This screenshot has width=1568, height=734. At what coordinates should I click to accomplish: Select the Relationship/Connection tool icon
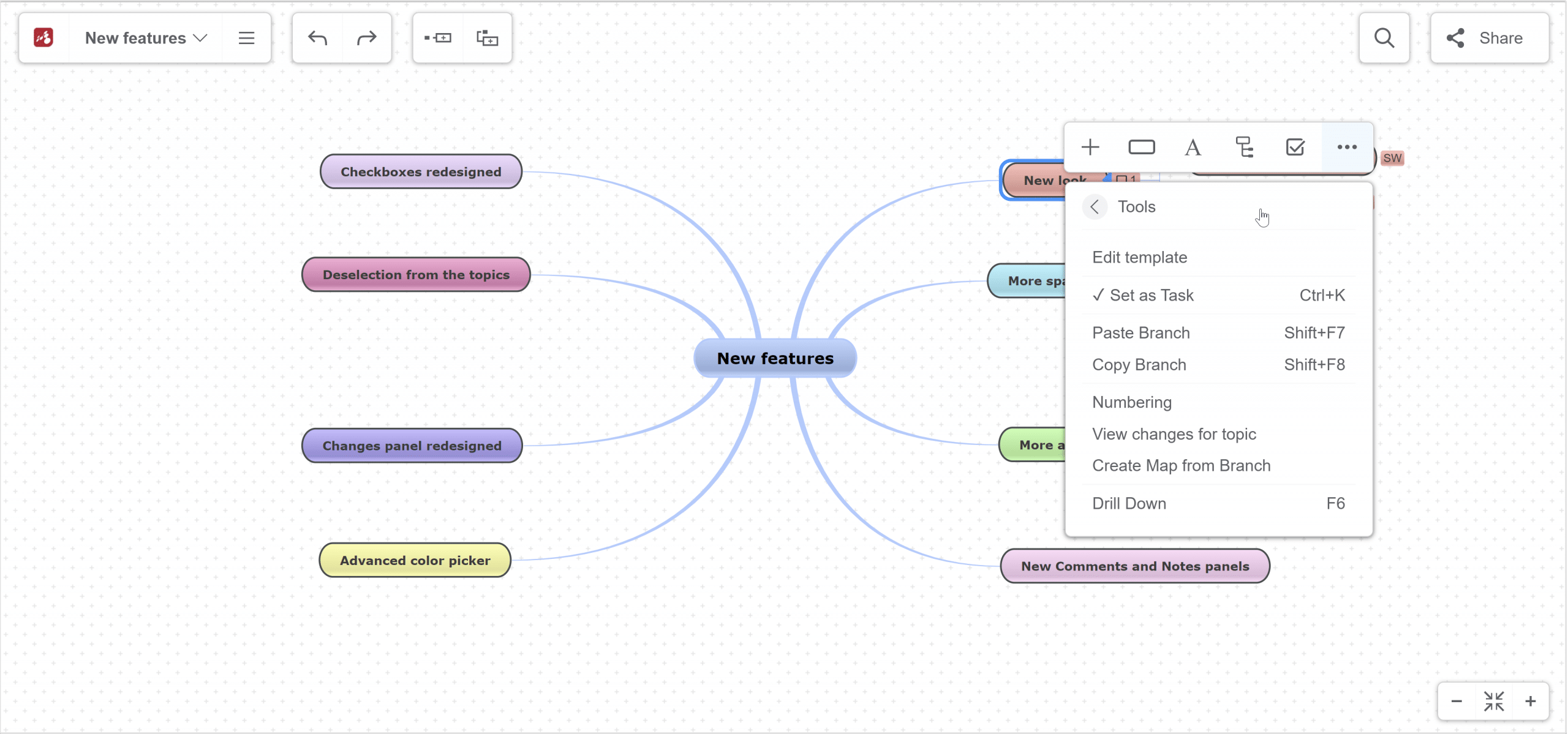pyautogui.click(x=1244, y=147)
